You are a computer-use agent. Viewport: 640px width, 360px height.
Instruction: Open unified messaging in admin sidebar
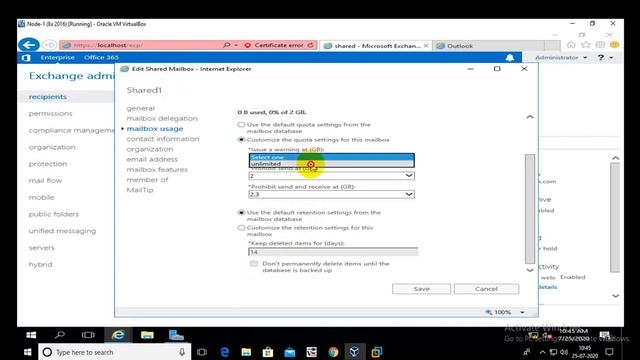(62, 231)
